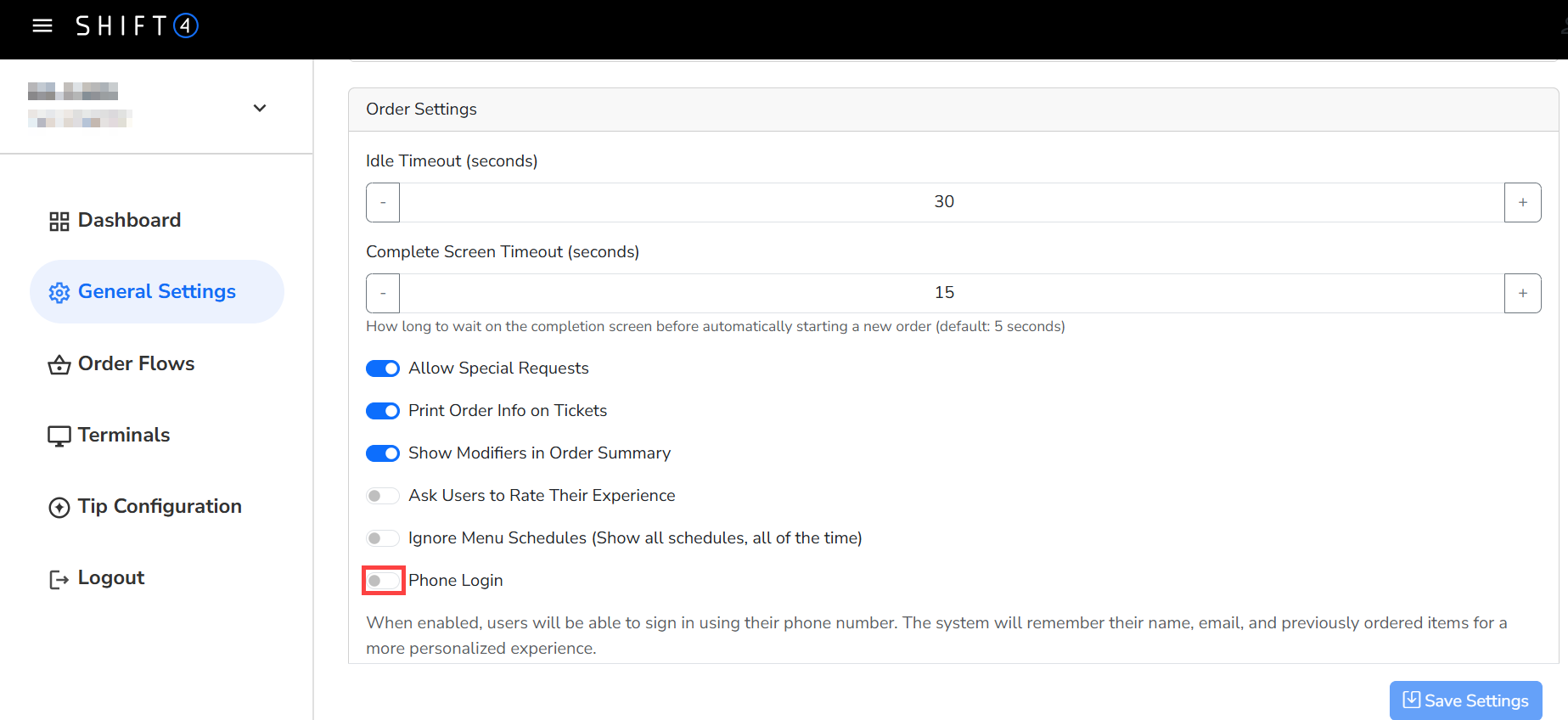Click the General Settings gear icon
This screenshot has height=720, width=1568.
point(59,293)
